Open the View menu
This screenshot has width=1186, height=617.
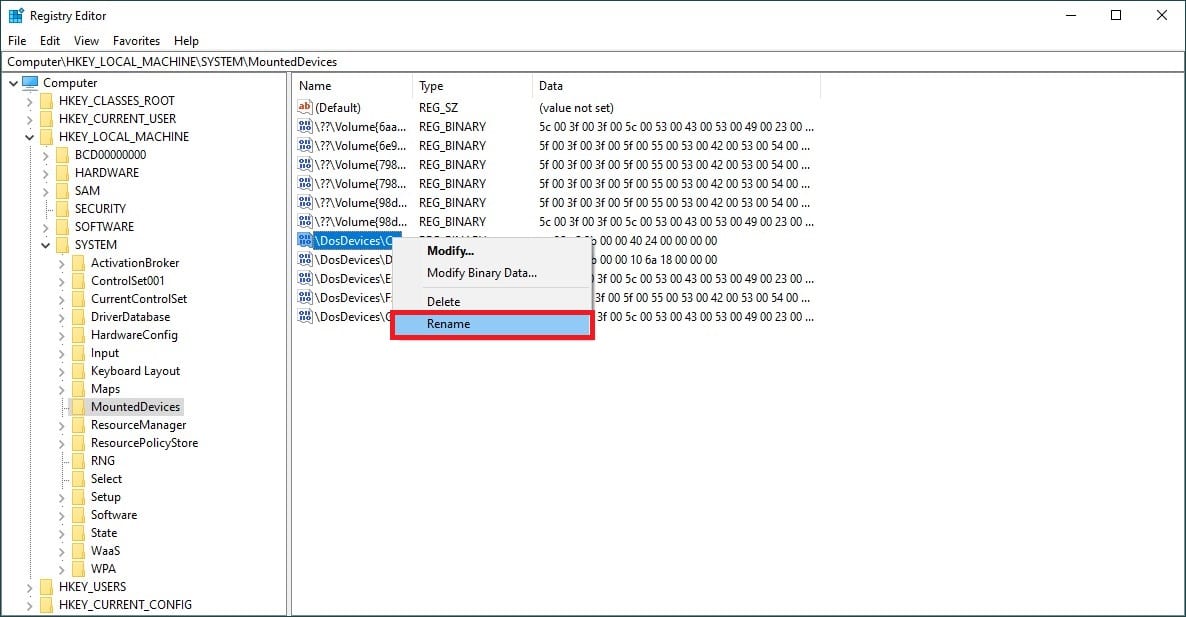click(x=86, y=41)
